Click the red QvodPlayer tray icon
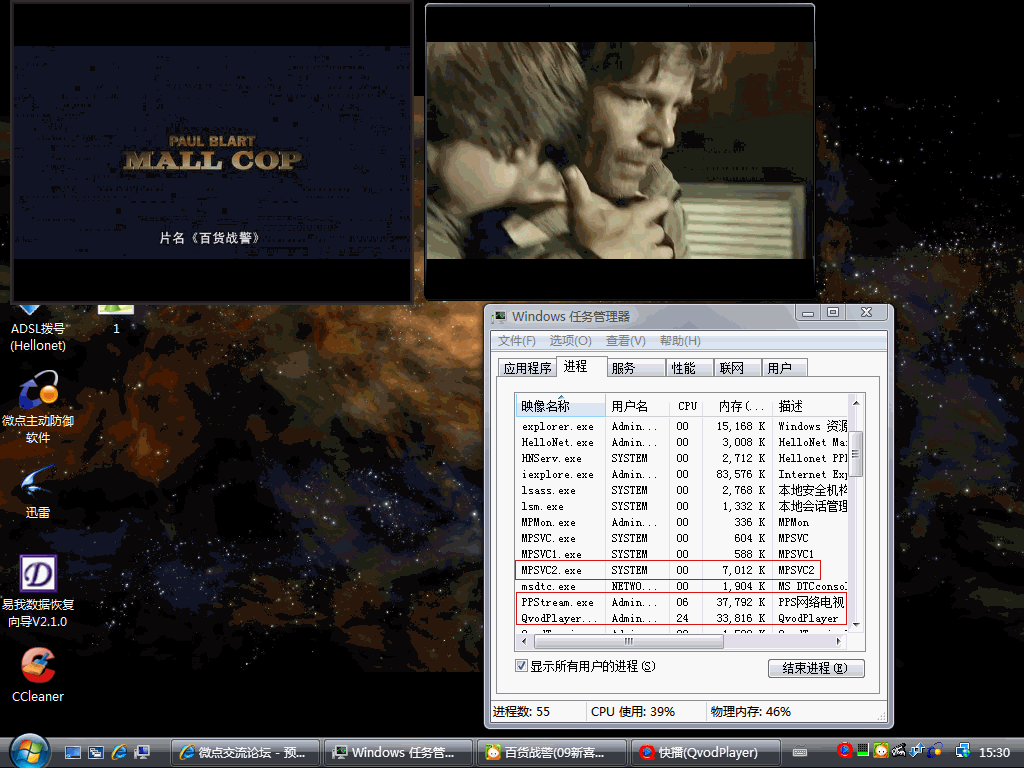Image resolution: width=1024 pixels, height=768 pixels. [844, 750]
